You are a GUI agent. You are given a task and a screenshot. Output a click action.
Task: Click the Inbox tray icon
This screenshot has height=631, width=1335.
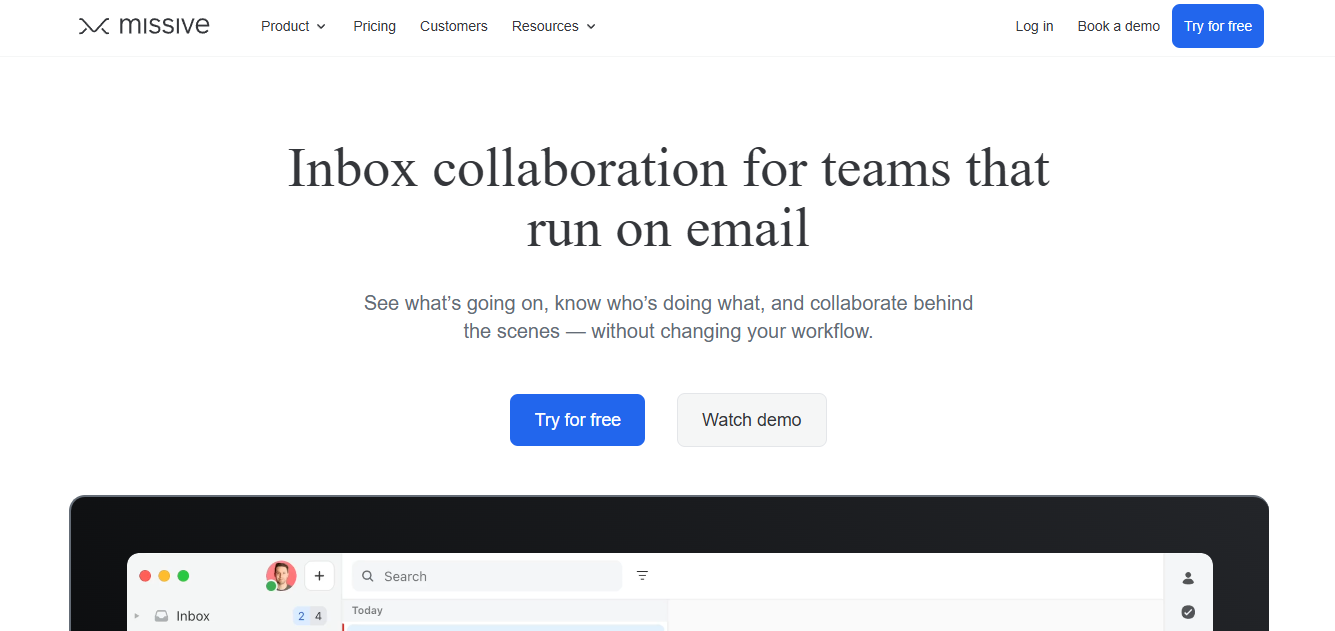[x=161, y=616]
